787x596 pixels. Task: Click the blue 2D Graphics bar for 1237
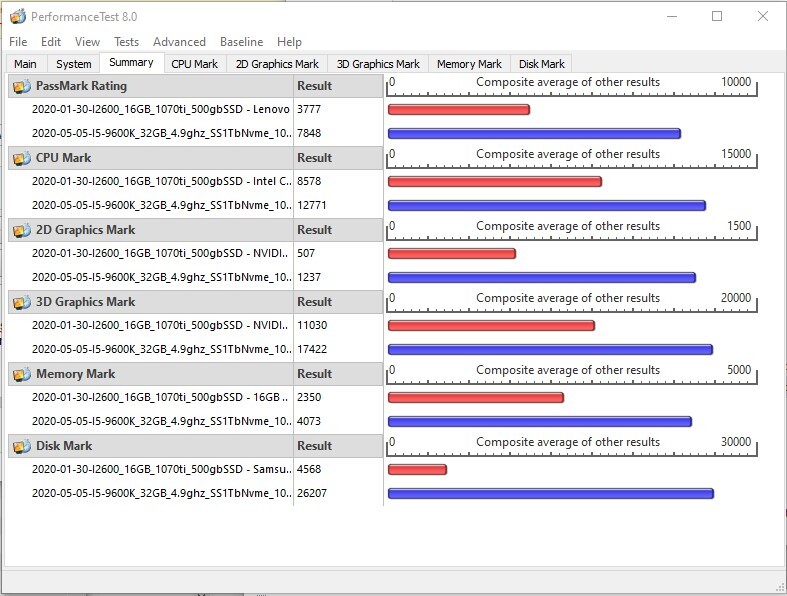(x=542, y=278)
